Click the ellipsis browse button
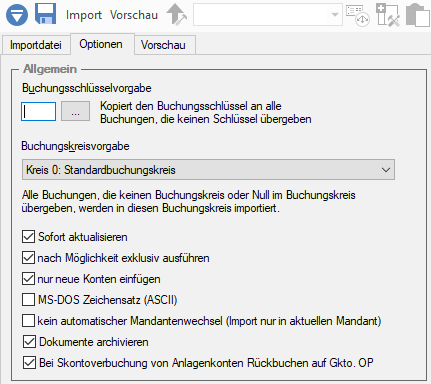The image size is (431, 384). (75, 111)
